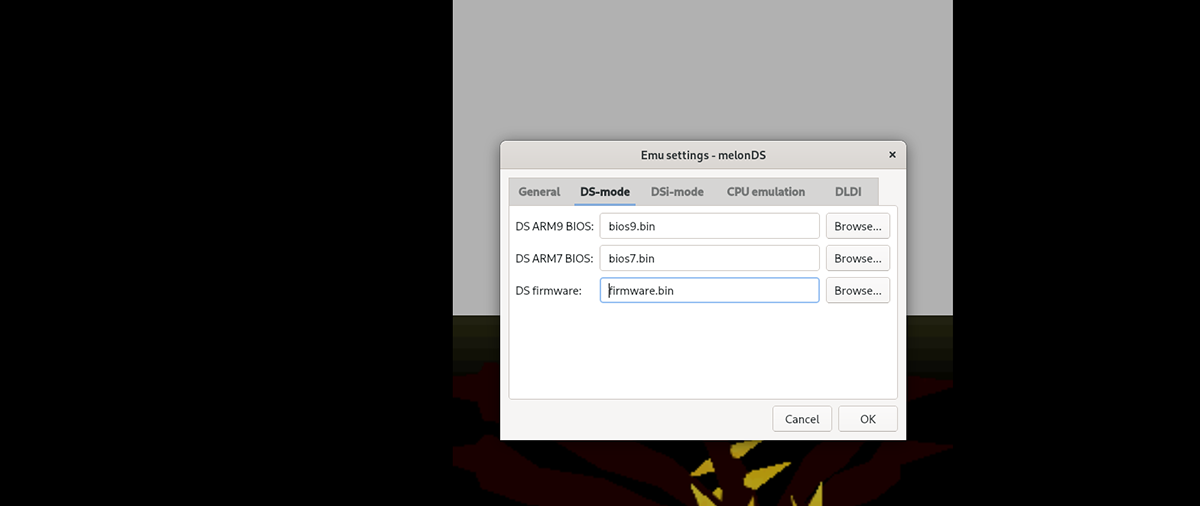Close the Emu settings dialog
The height and width of the screenshot is (506, 1200).
point(892,155)
